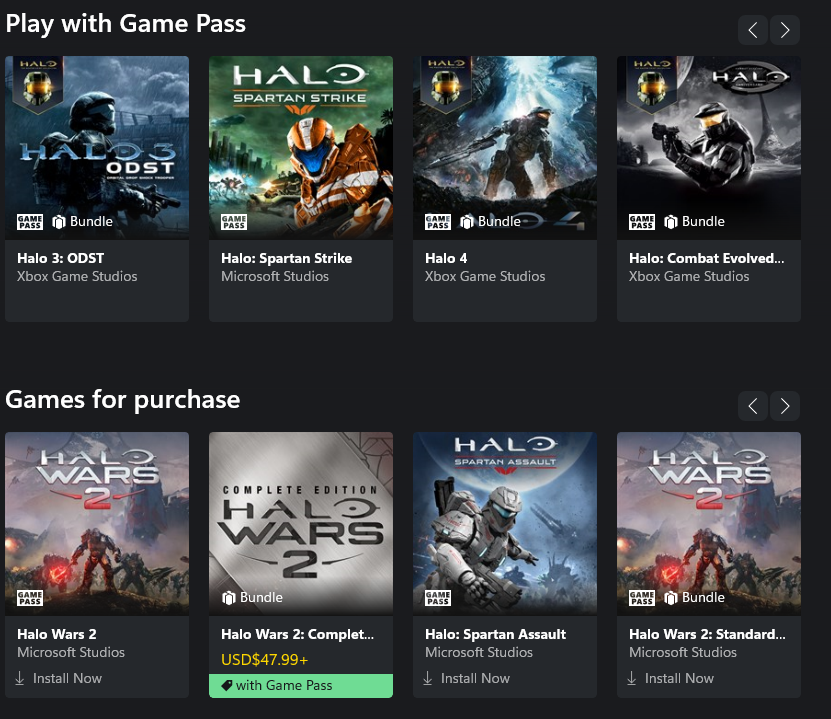Open cover art above the plain 'Halo Wars 2' title
The width and height of the screenshot is (831, 719).
[x=97, y=524]
